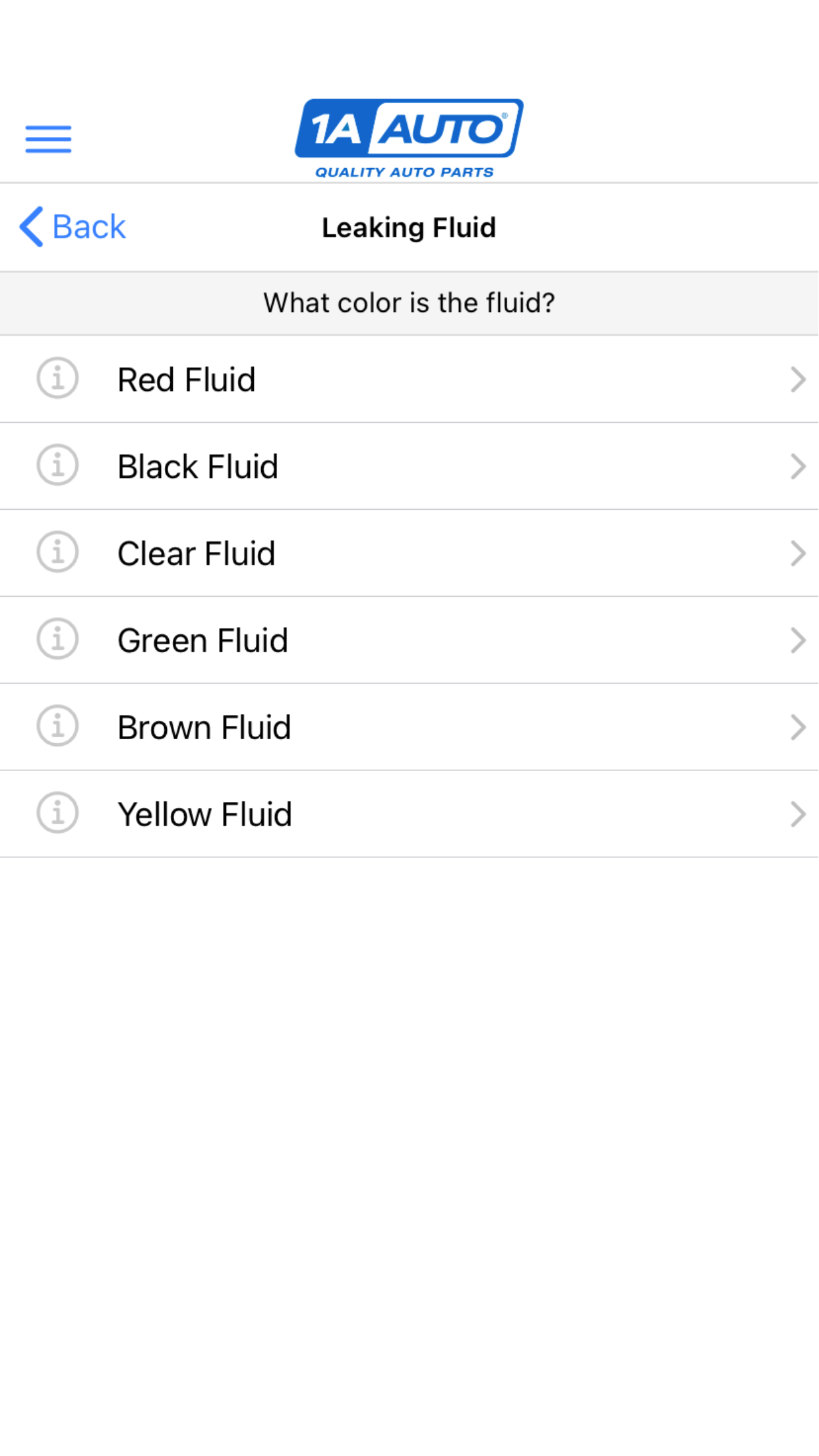Show info for Yellow Fluid
819x1456 pixels.
pyautogui.click(x=57, y=814)
